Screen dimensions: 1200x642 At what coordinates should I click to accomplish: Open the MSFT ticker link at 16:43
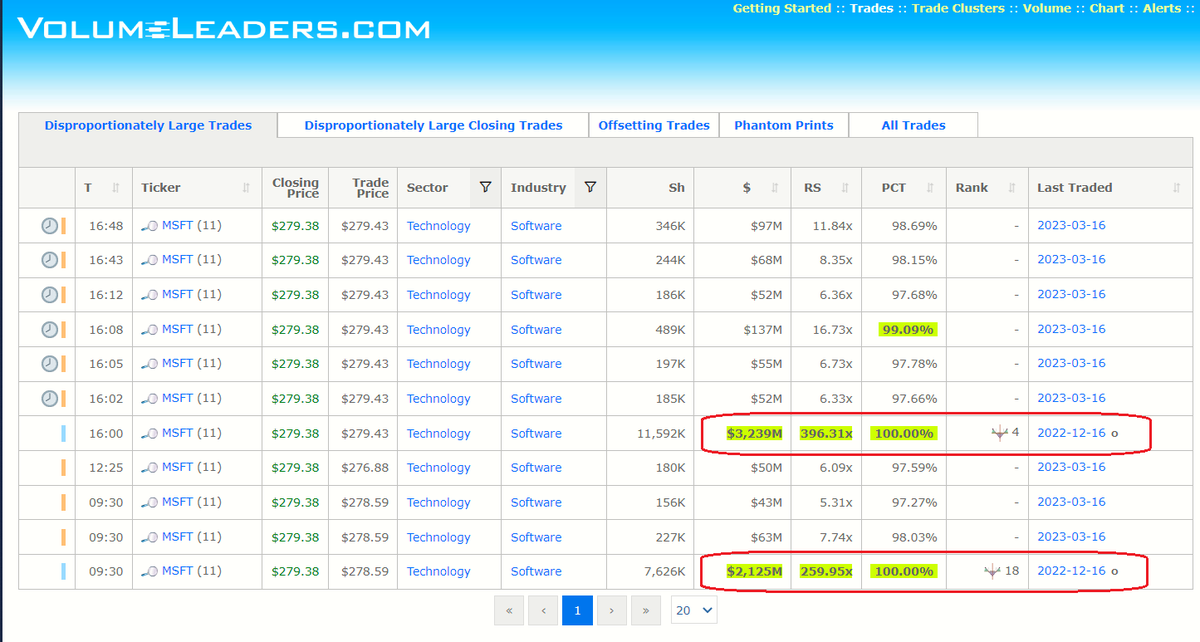(177, 260)
